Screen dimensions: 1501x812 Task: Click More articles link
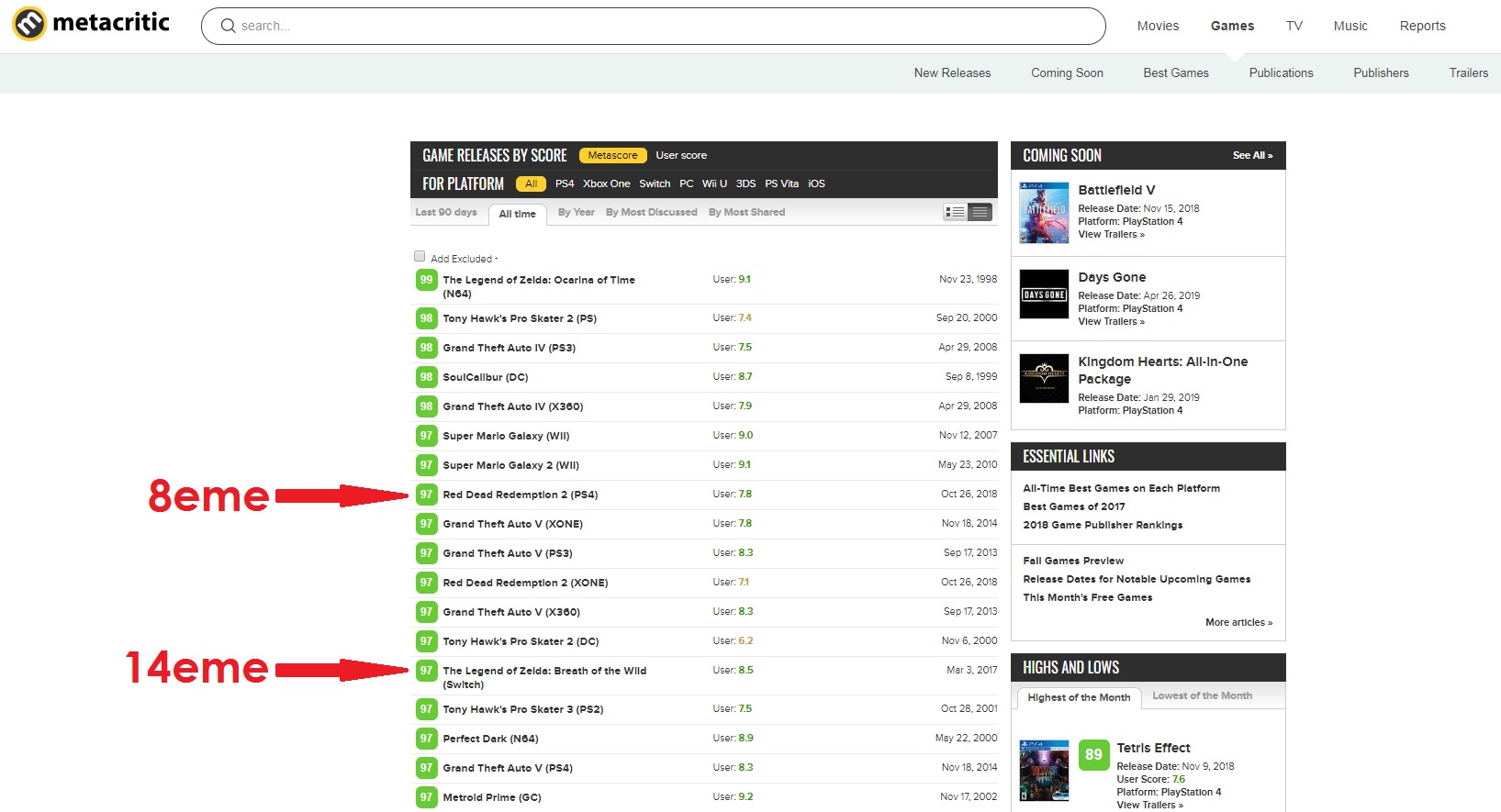point(1238,623)
